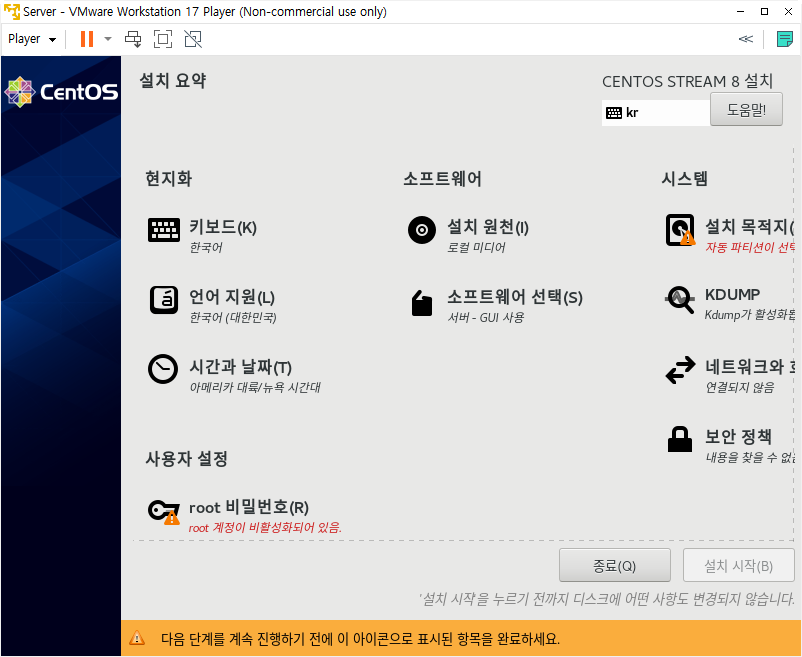
Task: Click the VMware Workstation icon in title bar
Action: tap(11, 11)
